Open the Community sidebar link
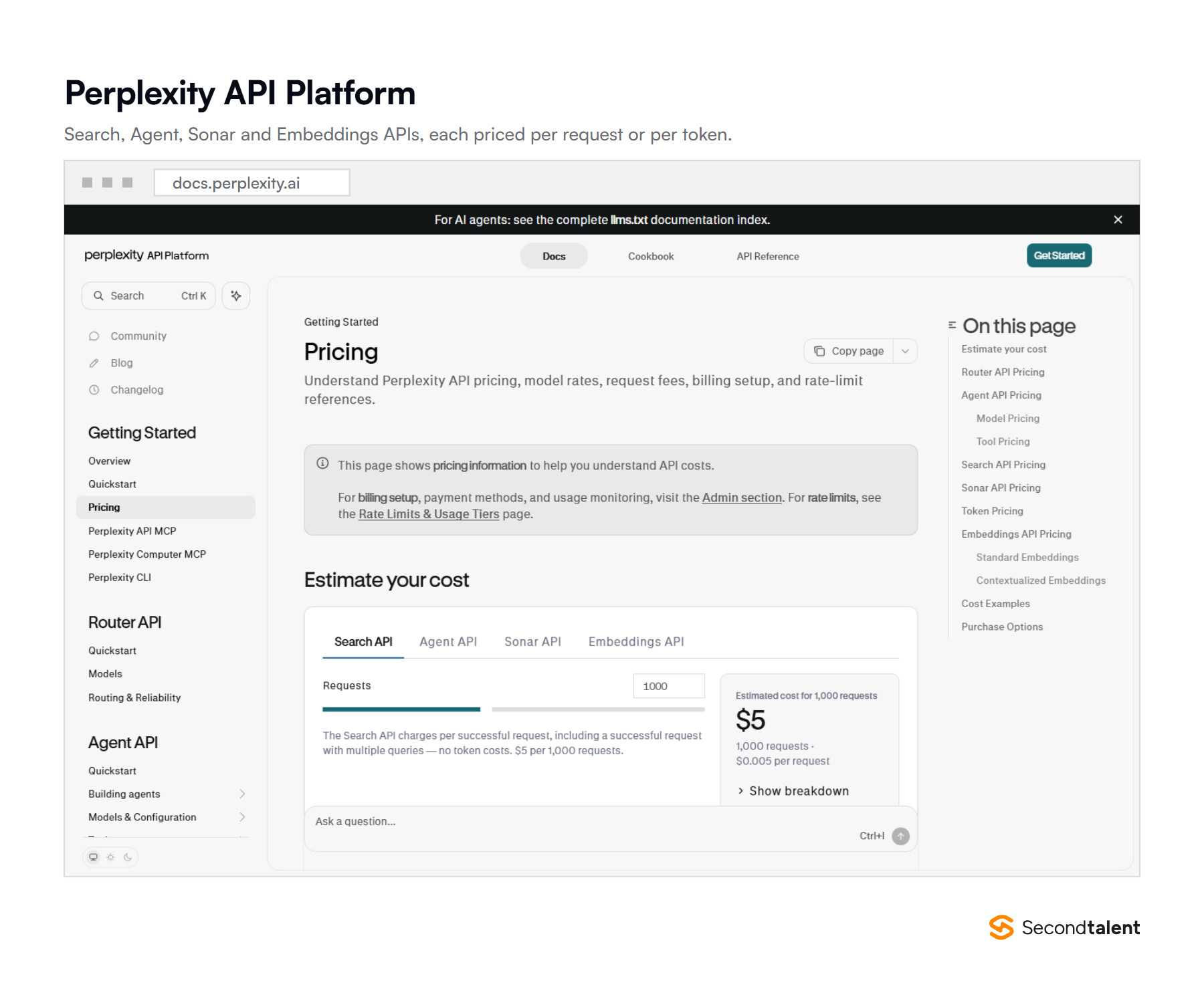 pos(138,336)
